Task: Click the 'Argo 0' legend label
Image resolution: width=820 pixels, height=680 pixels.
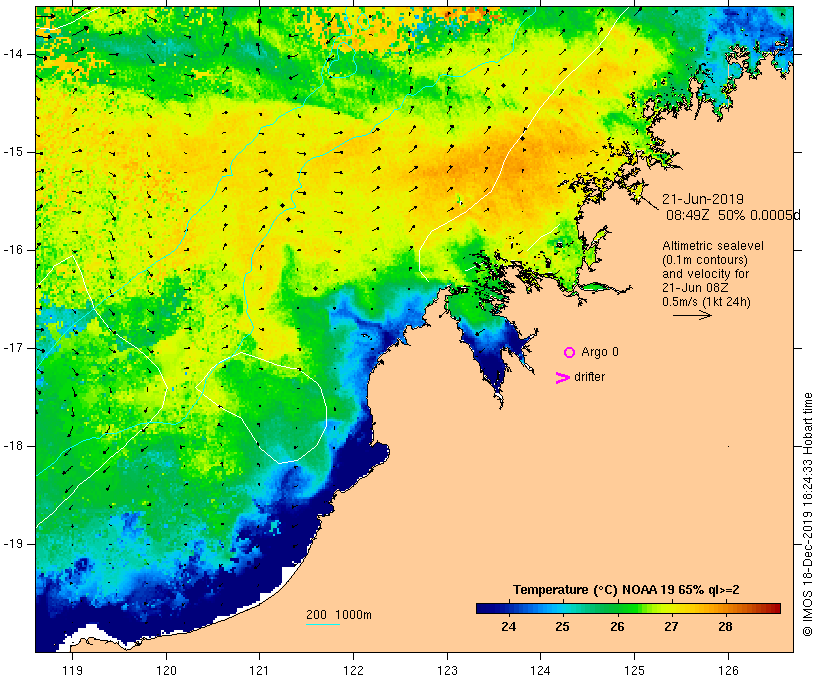Action: click(x=600, y=352)
